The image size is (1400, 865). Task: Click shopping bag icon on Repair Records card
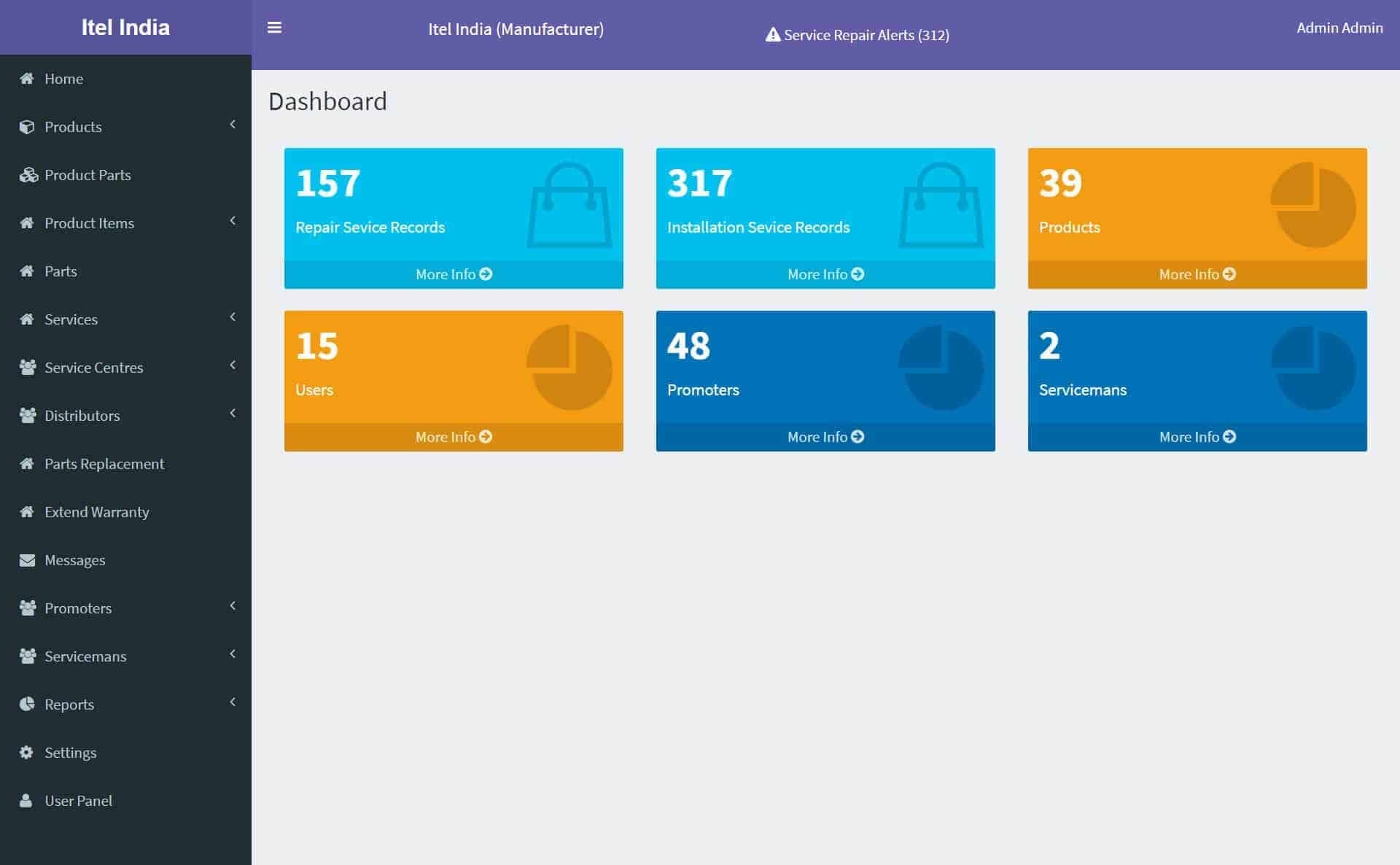(x=569, y=205)
